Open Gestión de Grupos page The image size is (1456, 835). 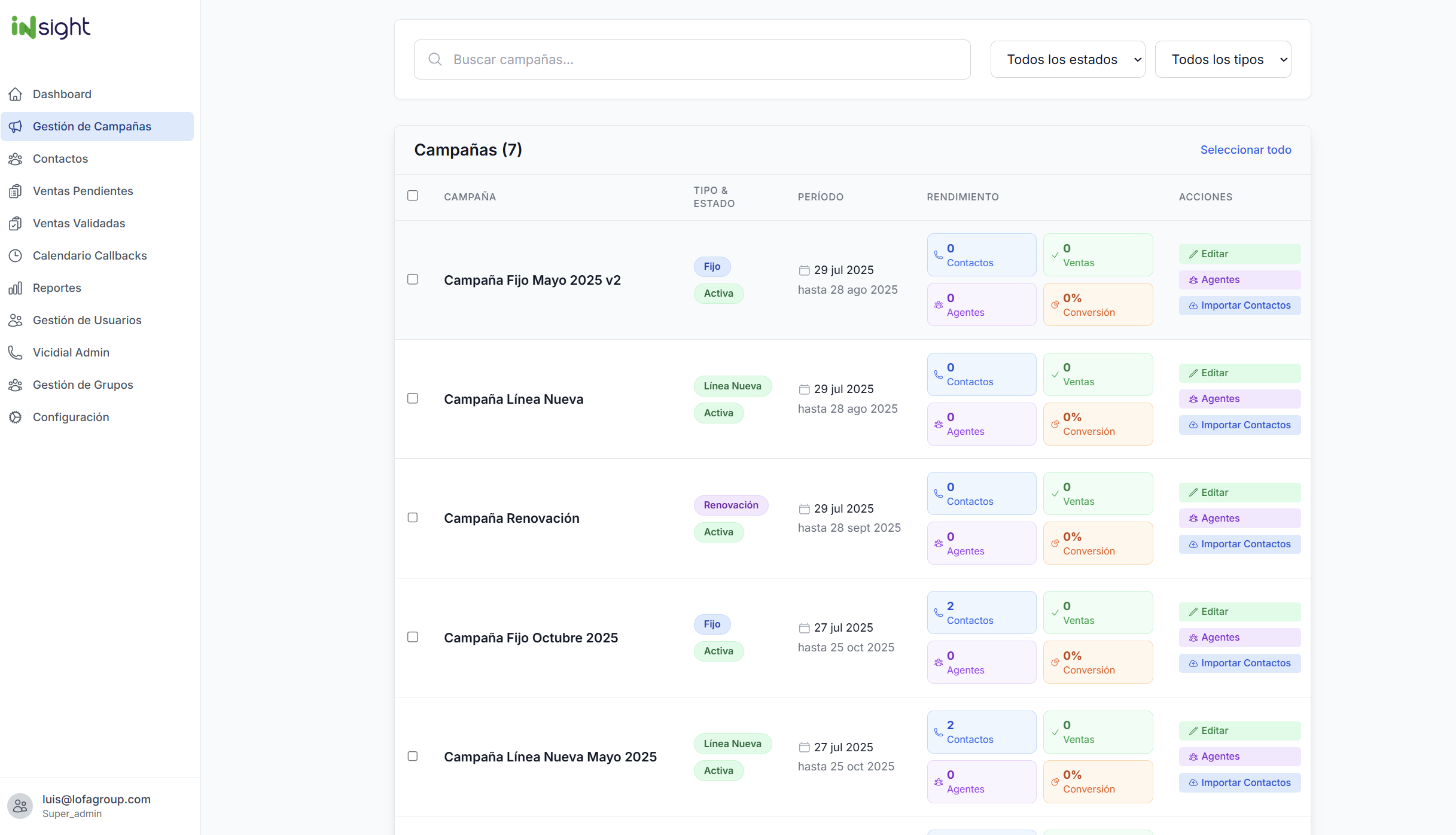coord(83,385)
